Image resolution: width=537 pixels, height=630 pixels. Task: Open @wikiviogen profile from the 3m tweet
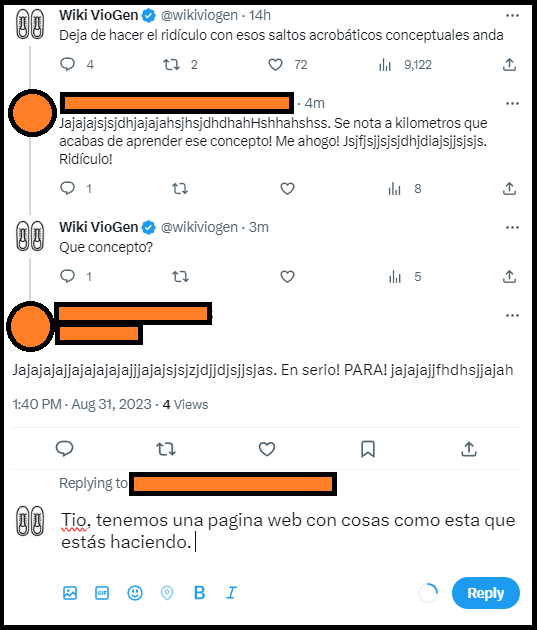[199, 227]
